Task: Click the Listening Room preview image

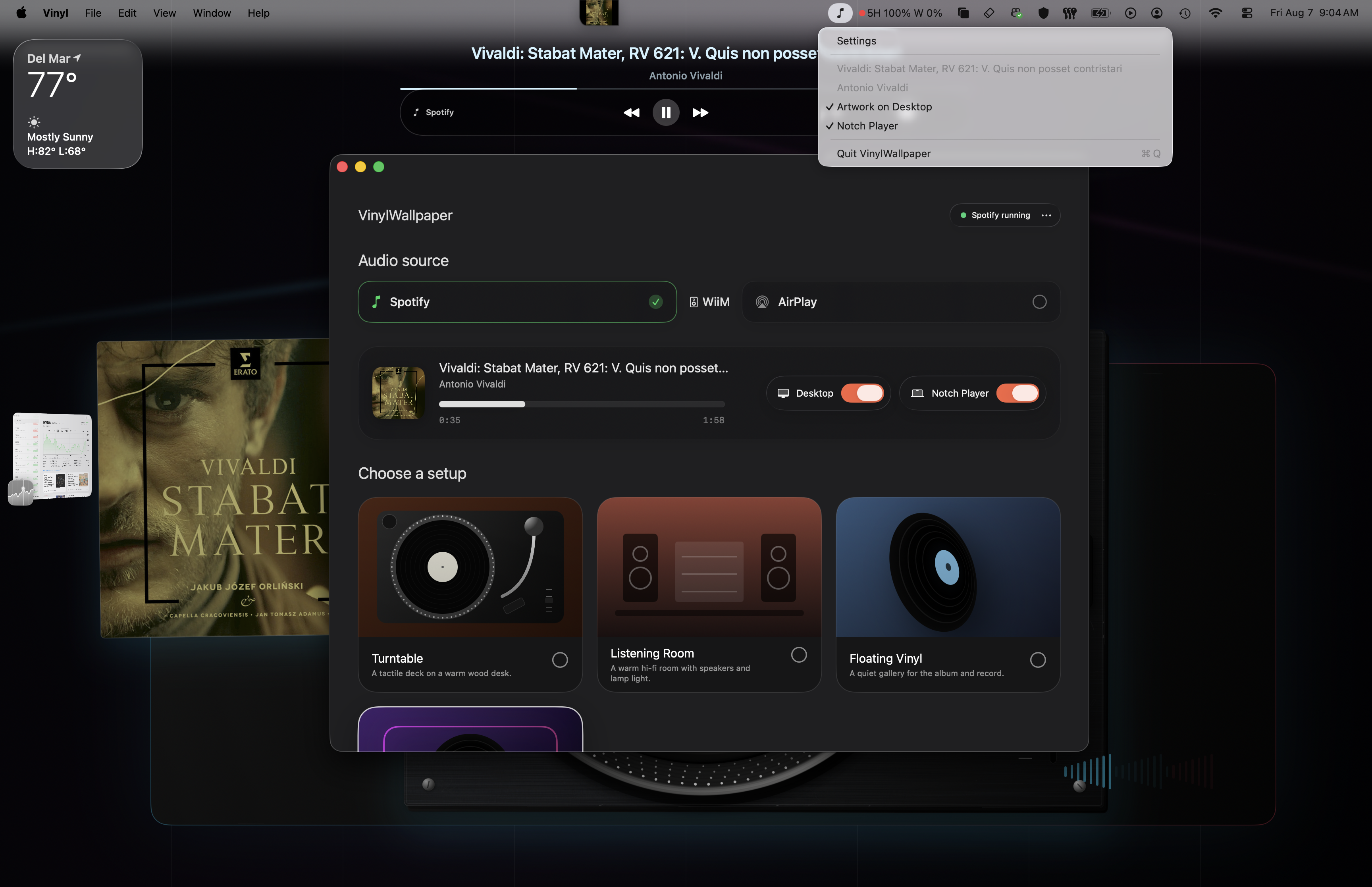Action: click(x=709, y=567)
